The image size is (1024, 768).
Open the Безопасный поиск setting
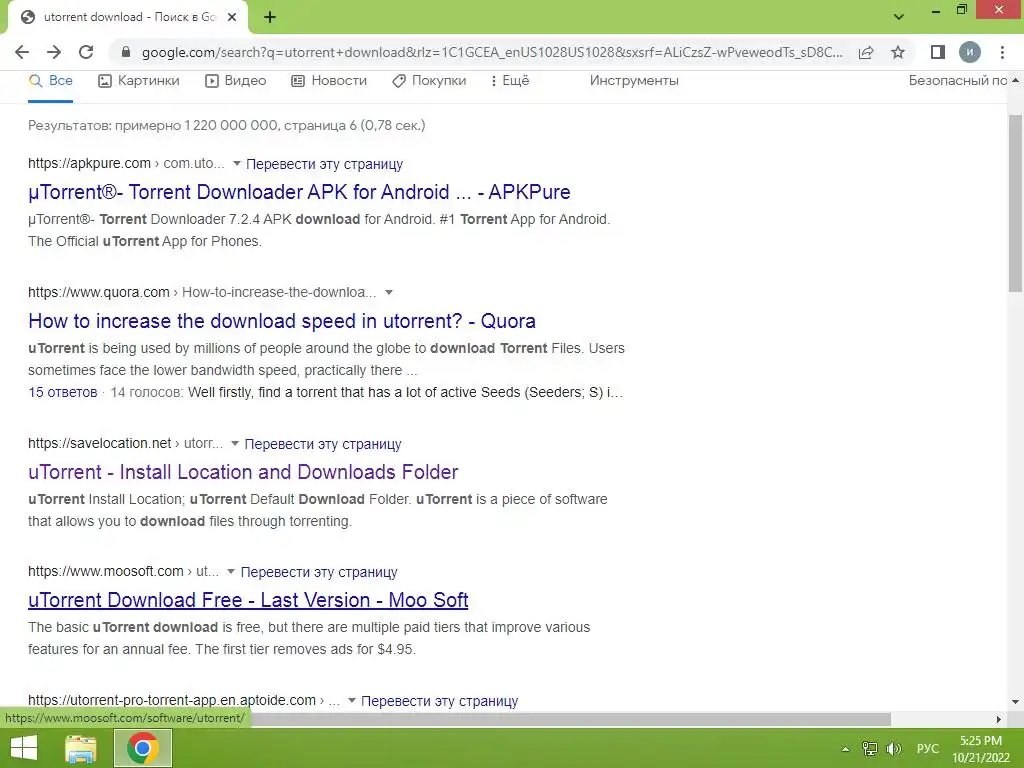coord(957,81)
